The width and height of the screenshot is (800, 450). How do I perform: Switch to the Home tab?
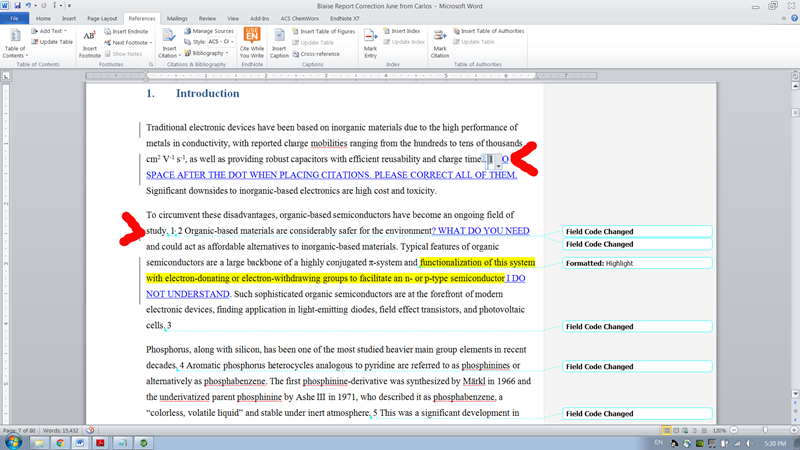click(x=43, y=18)
